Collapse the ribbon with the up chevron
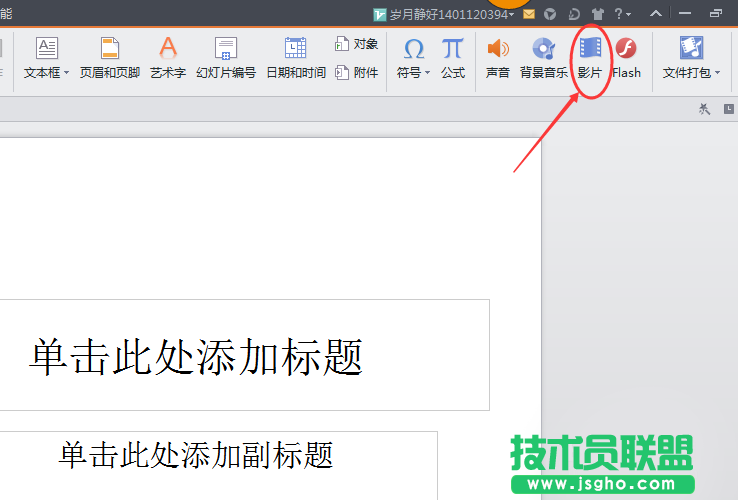Viewport: 738px width, 500px height. click(656, 14)
